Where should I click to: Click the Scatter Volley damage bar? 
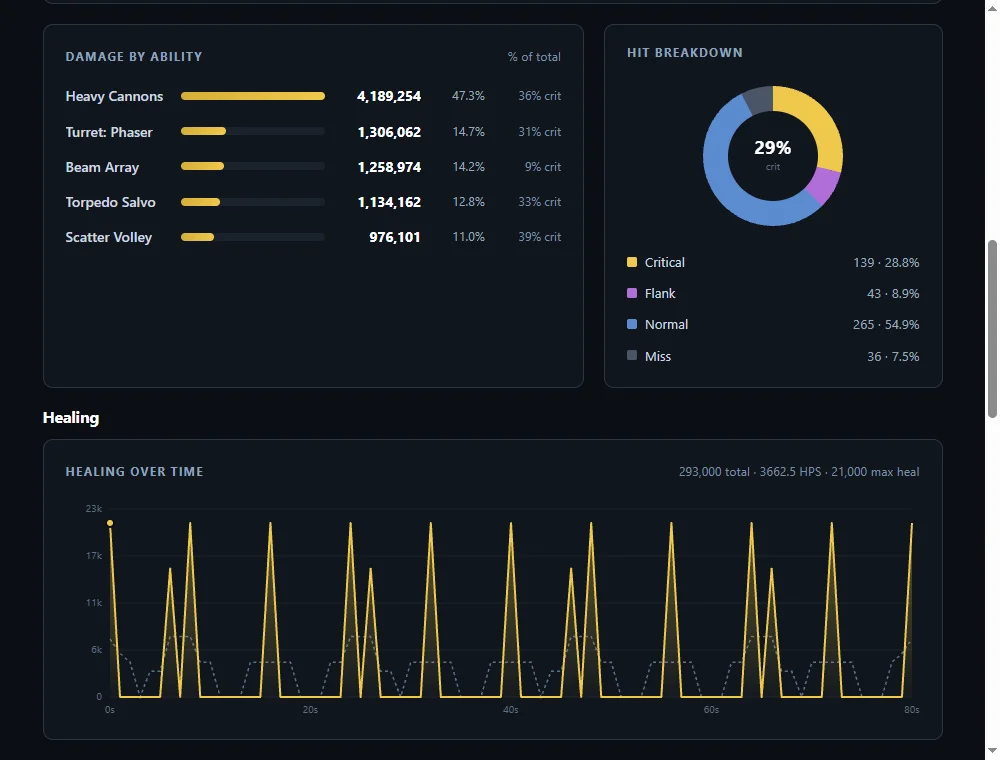click(253, 237)
